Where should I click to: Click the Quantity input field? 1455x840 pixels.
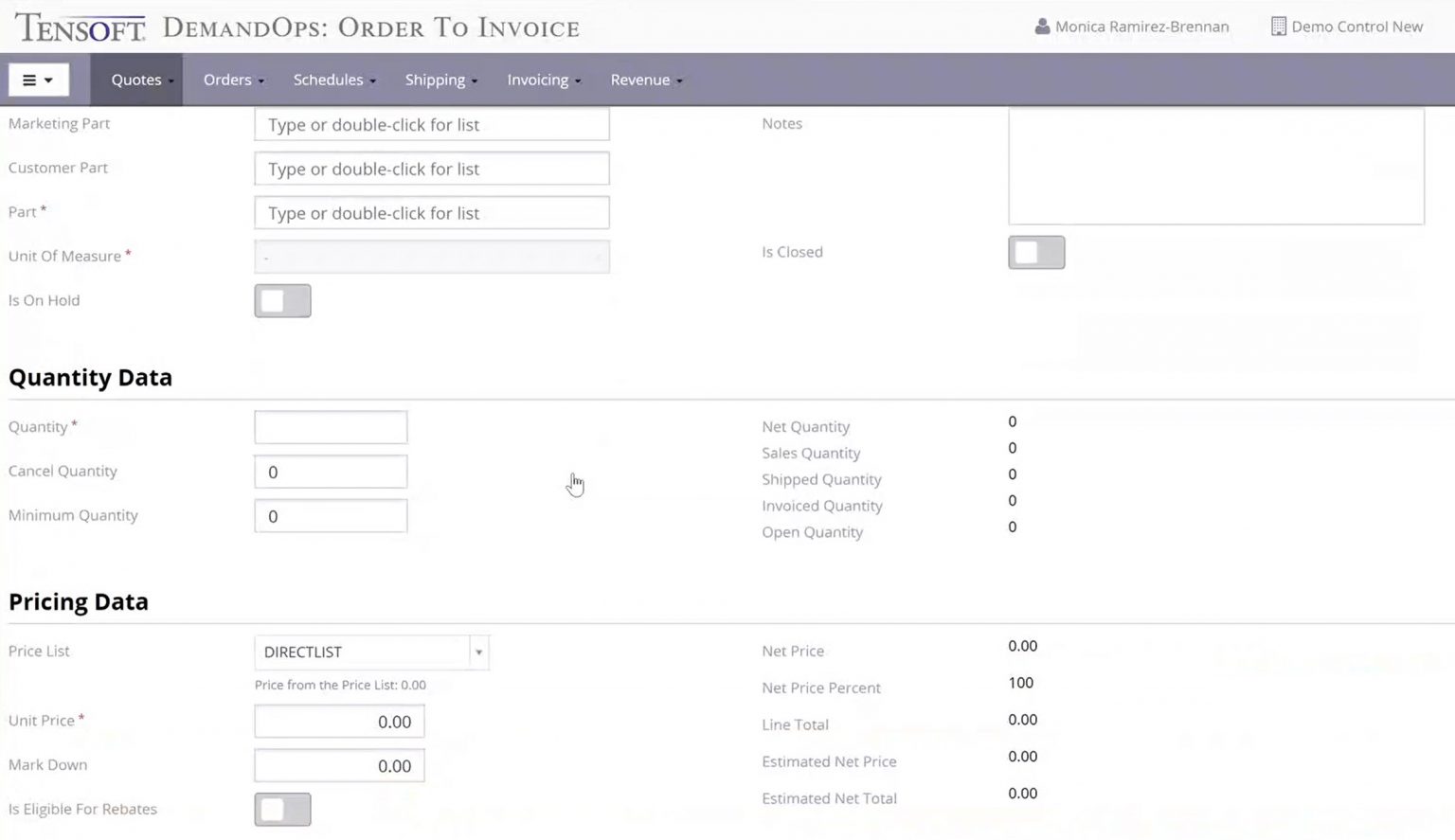330,426
